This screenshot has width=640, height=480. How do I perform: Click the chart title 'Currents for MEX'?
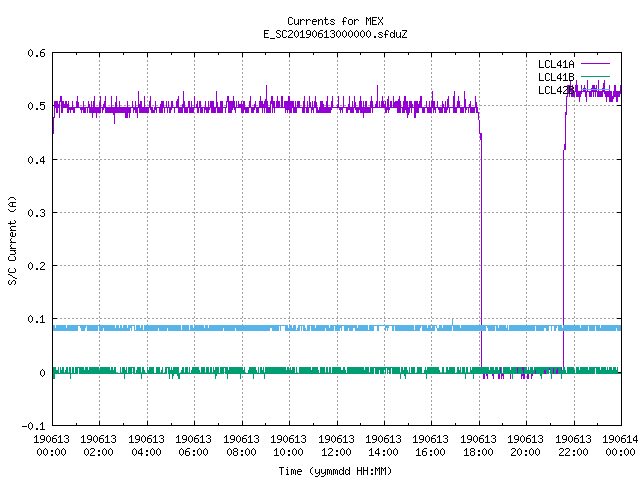pos(335,21)
